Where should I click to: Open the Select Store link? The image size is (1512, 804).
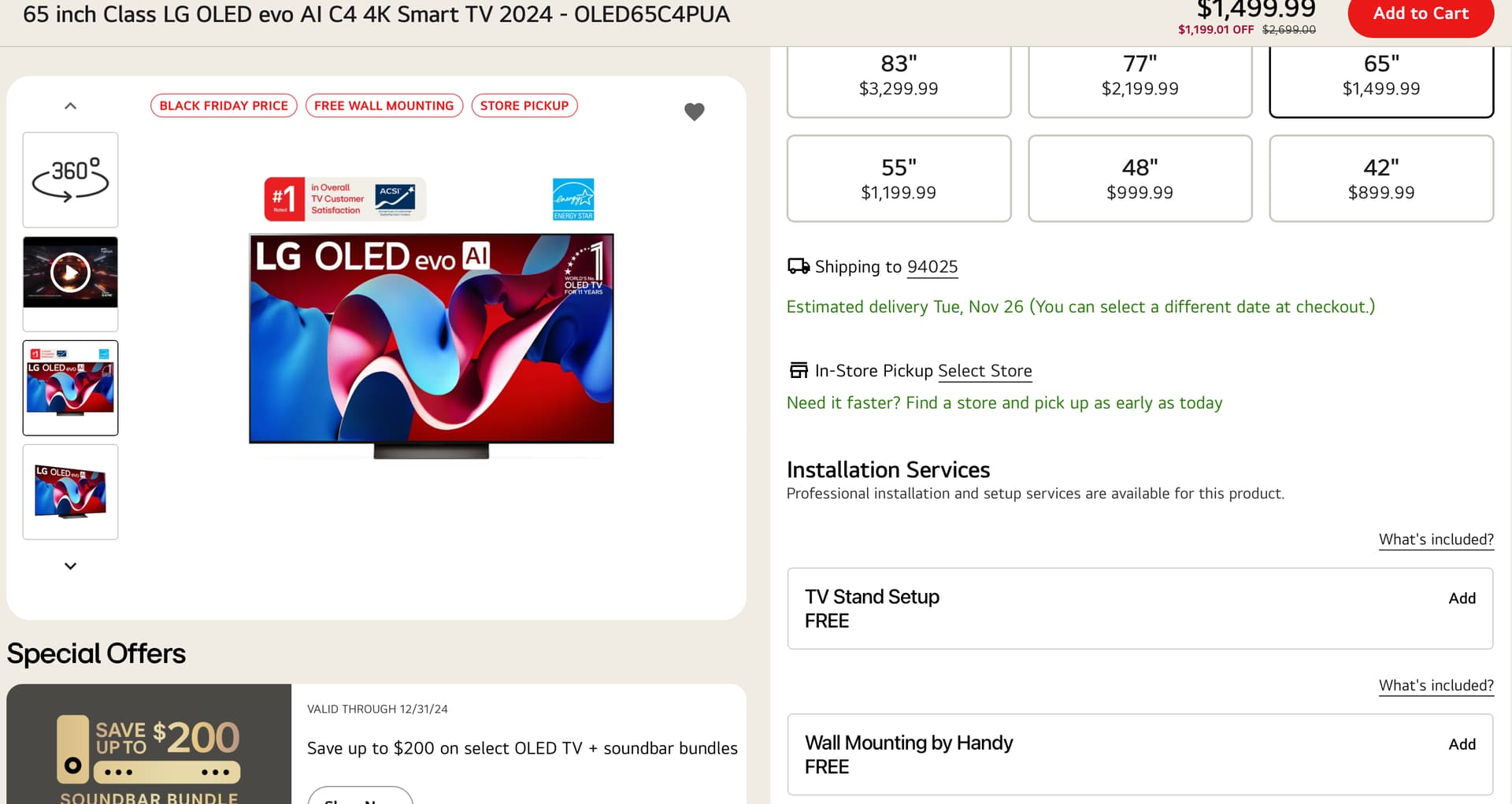point(984,371)
